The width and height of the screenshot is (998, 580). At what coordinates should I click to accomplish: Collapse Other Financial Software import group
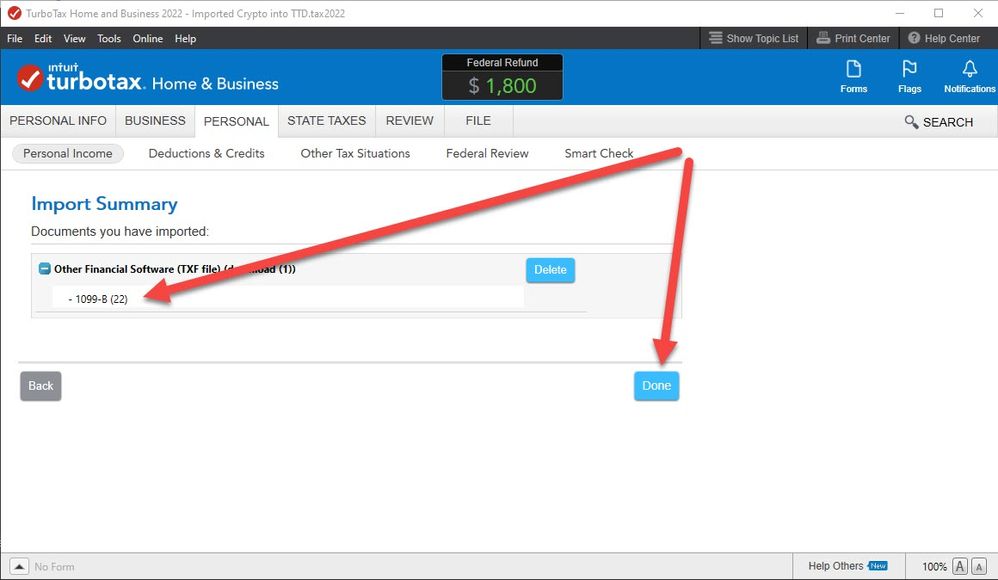tap(44, 269)
